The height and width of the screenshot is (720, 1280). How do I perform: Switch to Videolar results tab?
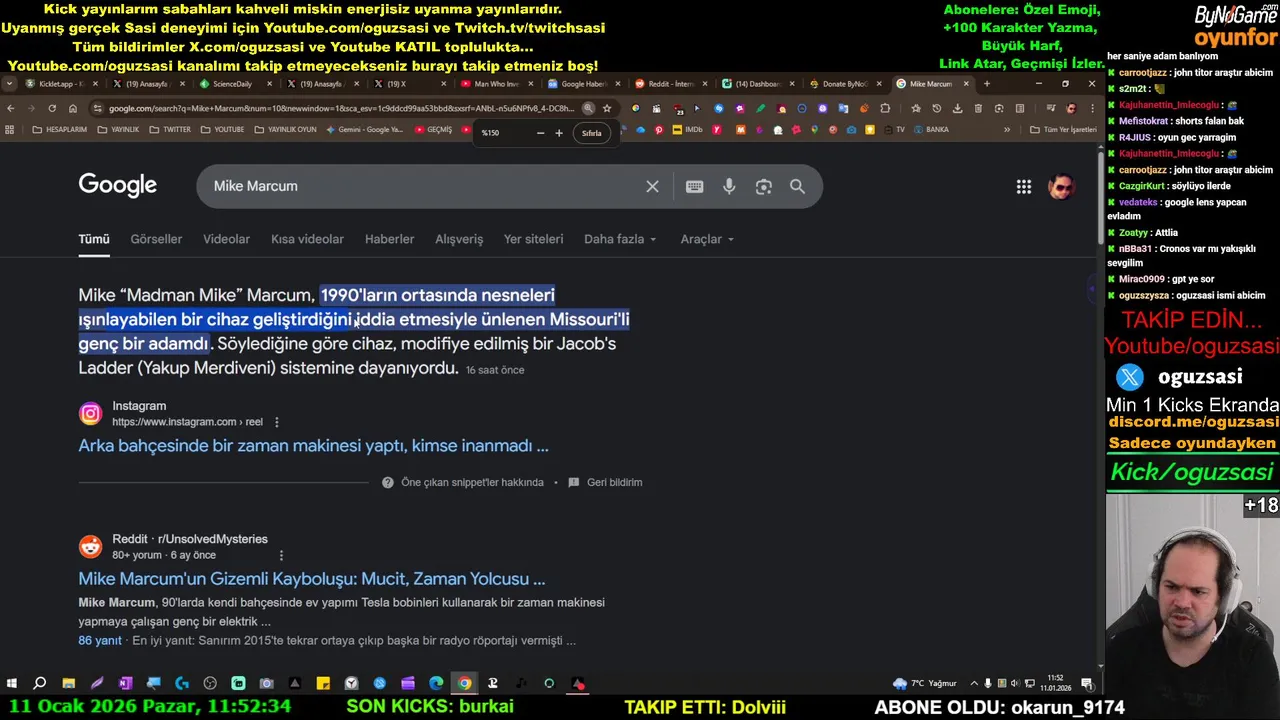click(226, 239)
